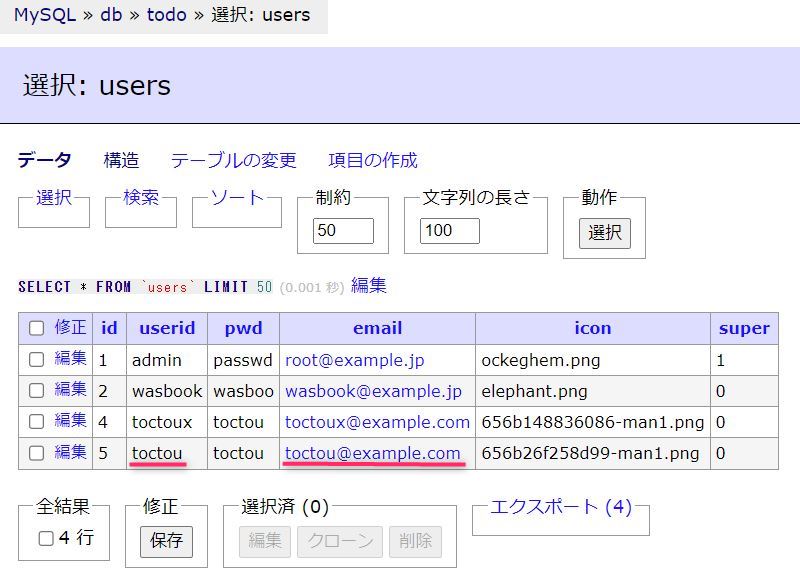
Task: Click the passwd password cell
Action: point(243,360)
